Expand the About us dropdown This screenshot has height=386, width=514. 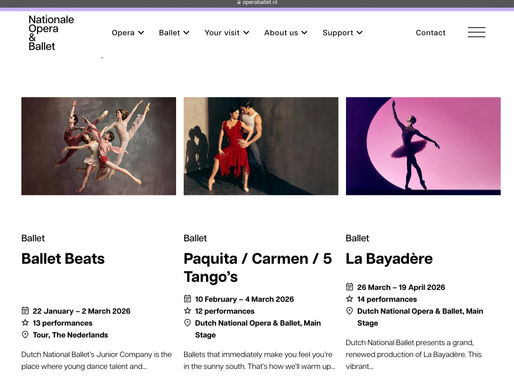point(286,33)
